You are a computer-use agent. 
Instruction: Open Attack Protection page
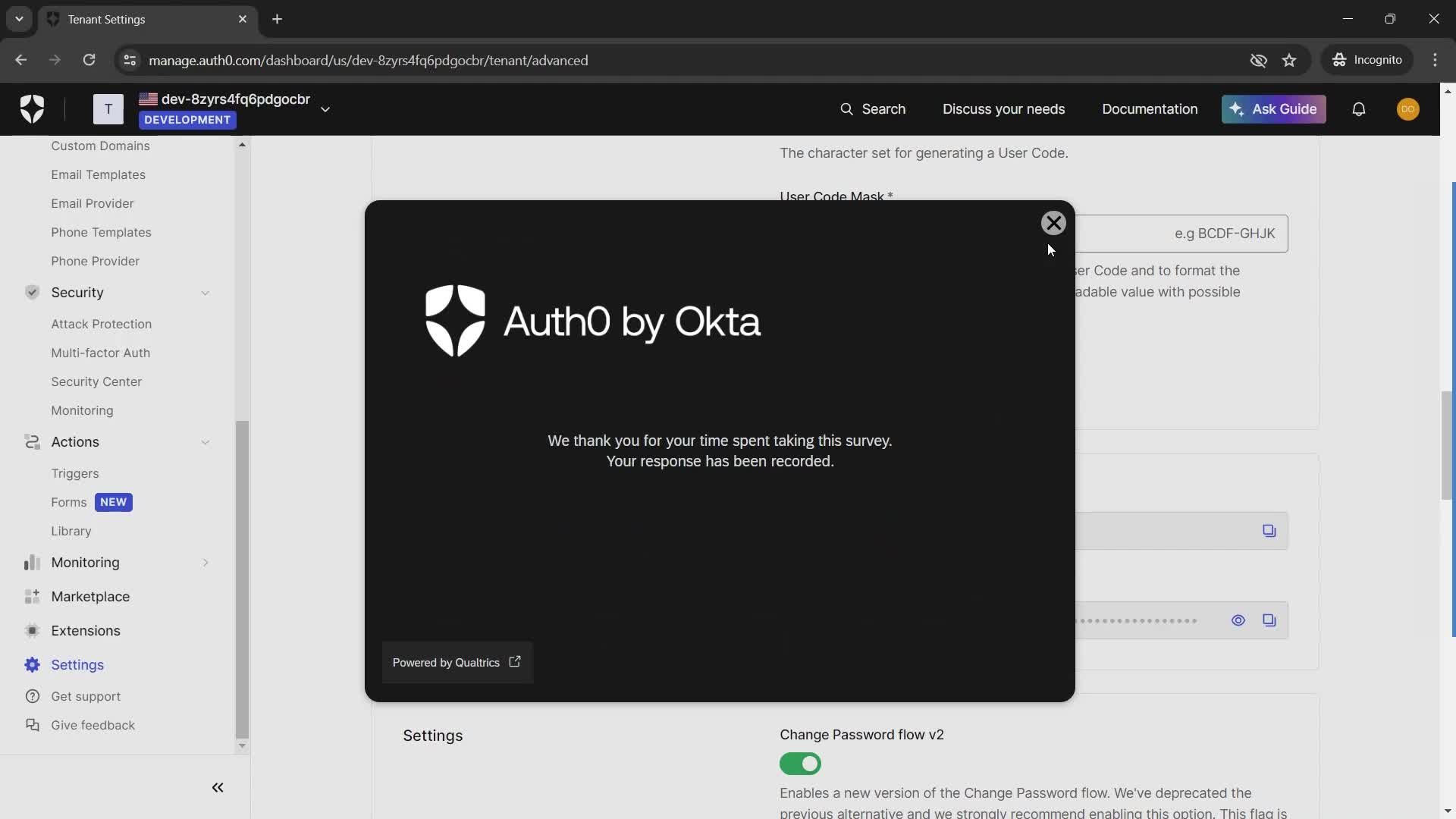pyautogui.click(x=101, y=324)
